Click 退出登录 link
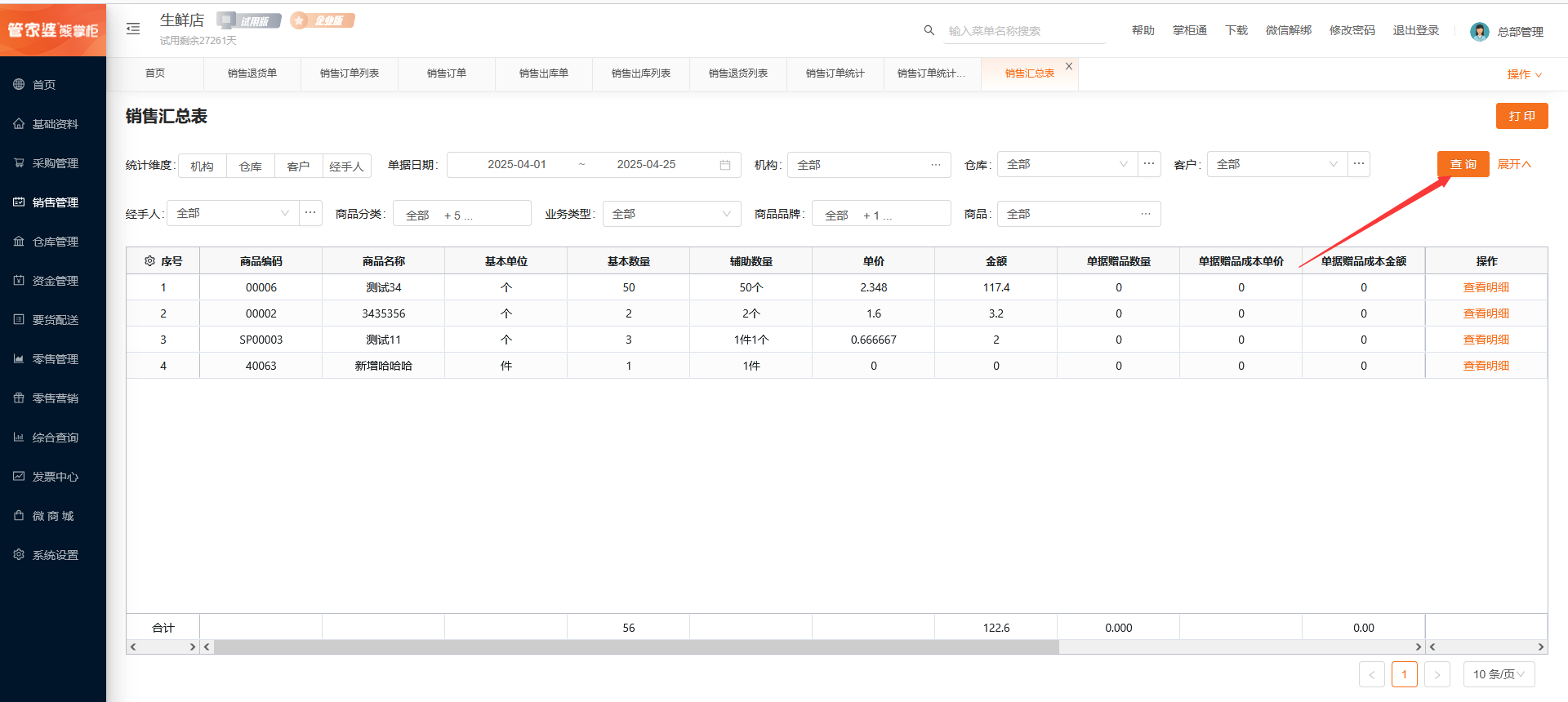The image size is (1568, 702). (x=1416, y=30)
